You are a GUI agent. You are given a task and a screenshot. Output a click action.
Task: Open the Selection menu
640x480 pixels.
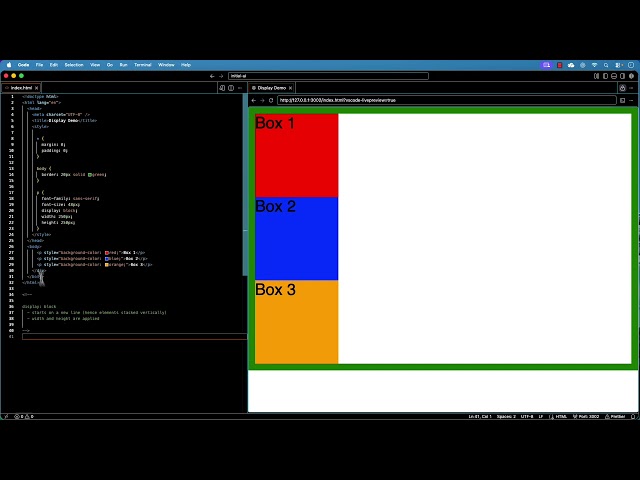(x=74, y=65)
